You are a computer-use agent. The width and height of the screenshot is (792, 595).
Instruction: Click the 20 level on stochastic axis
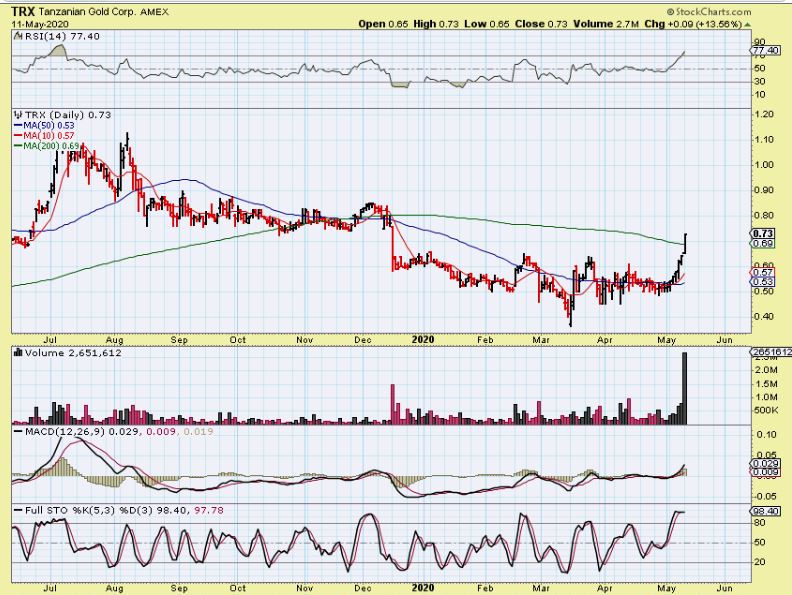coord(759,562)
